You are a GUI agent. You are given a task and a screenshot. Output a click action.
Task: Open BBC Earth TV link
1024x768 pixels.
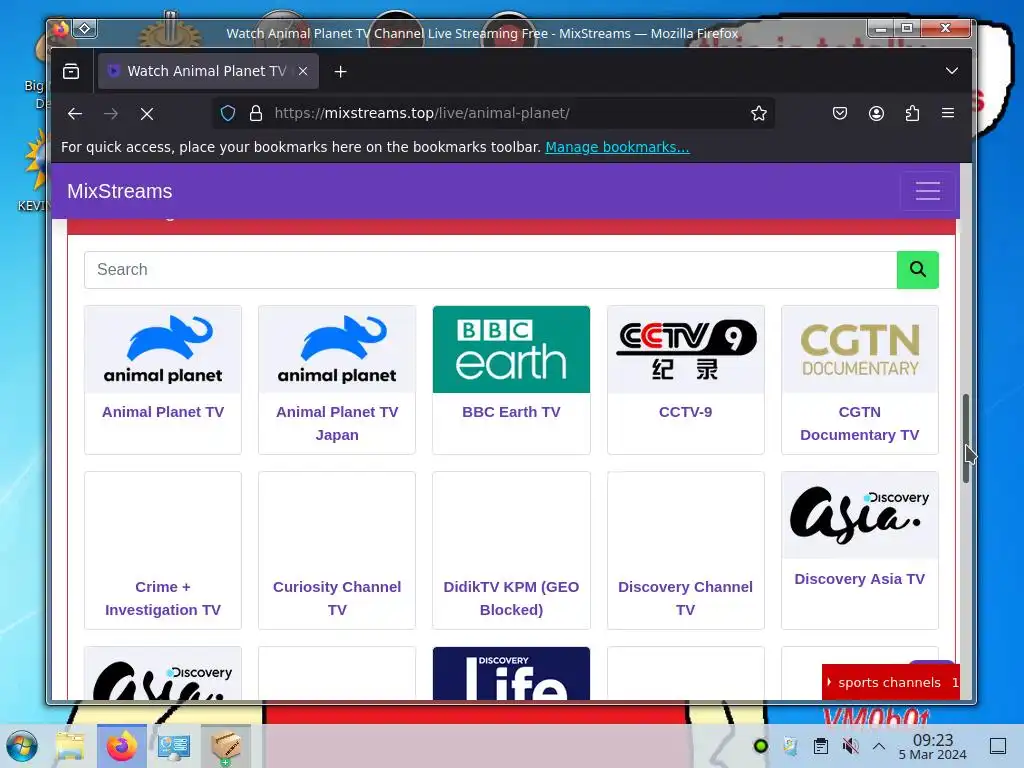[x=511, y=412]
